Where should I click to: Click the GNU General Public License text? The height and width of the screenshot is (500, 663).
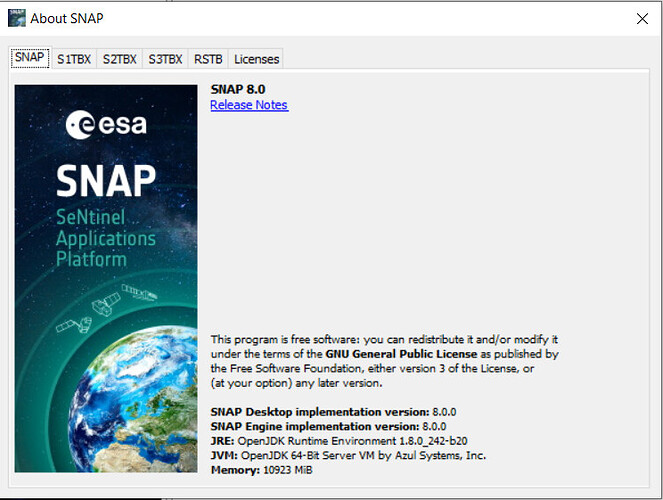[401, 354]
